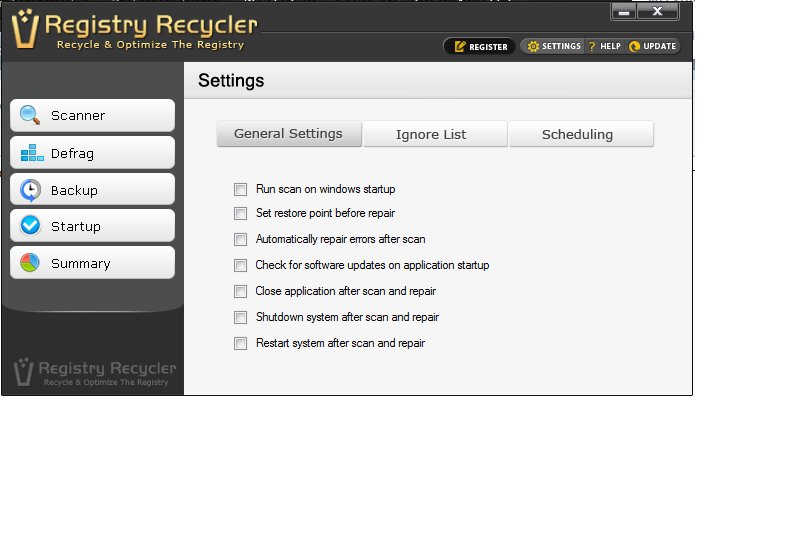Click the Scanner magnifying glass icon

click(x=30, y=115)
